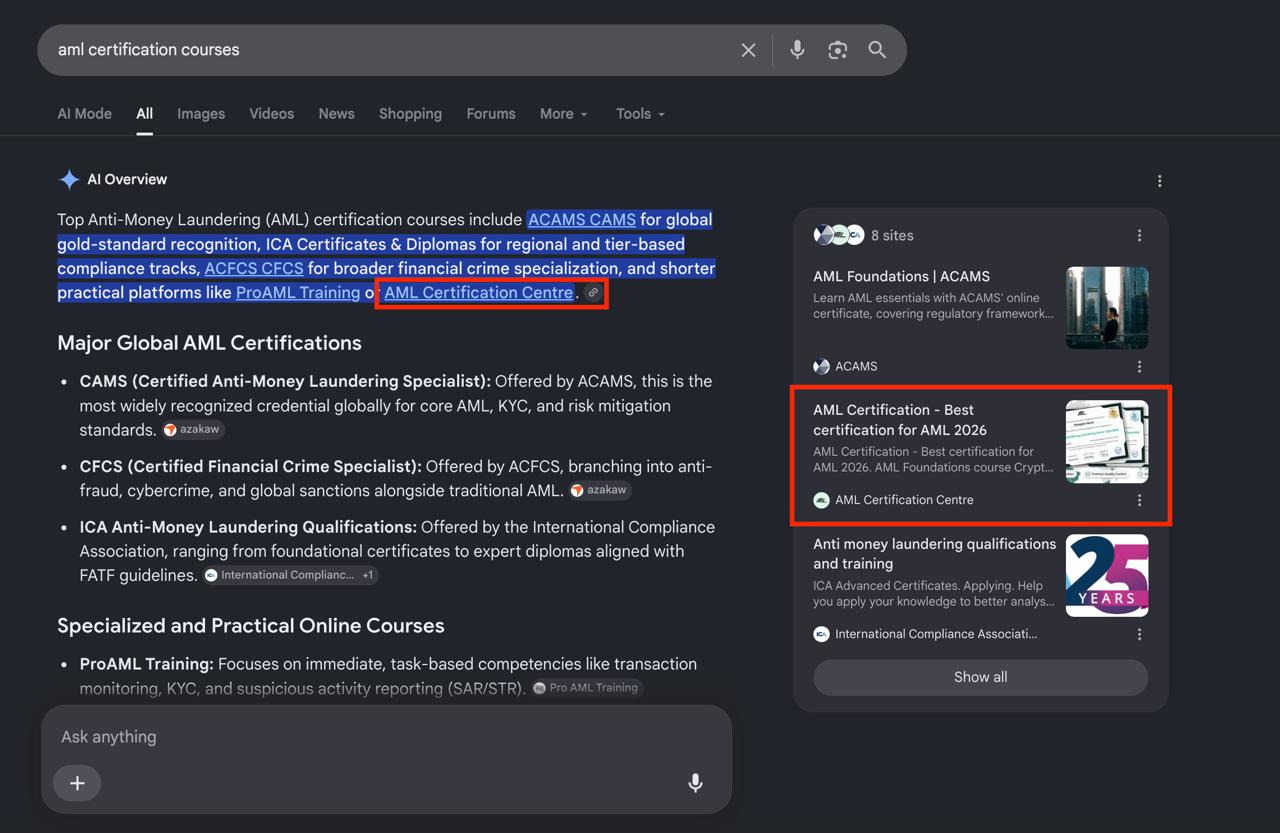Switch to the Forums tab
Image resolution: width=1280 pixels, height=833 pixels.
(491, 114)
